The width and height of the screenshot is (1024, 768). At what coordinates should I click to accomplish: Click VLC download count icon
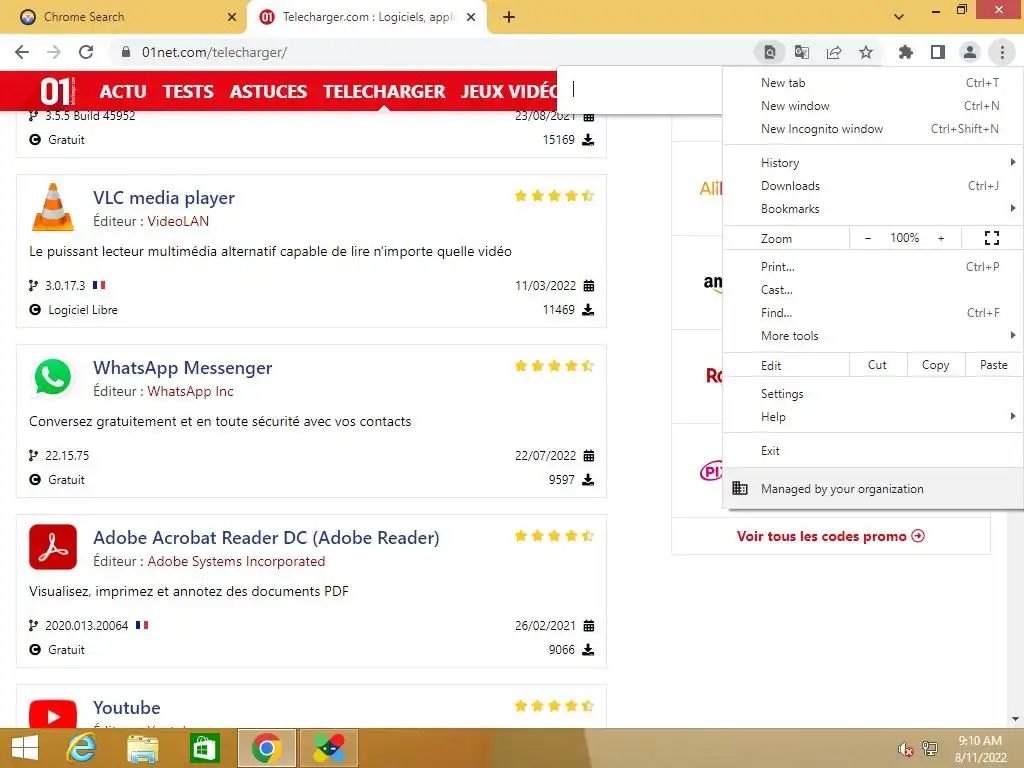[588, 310]
